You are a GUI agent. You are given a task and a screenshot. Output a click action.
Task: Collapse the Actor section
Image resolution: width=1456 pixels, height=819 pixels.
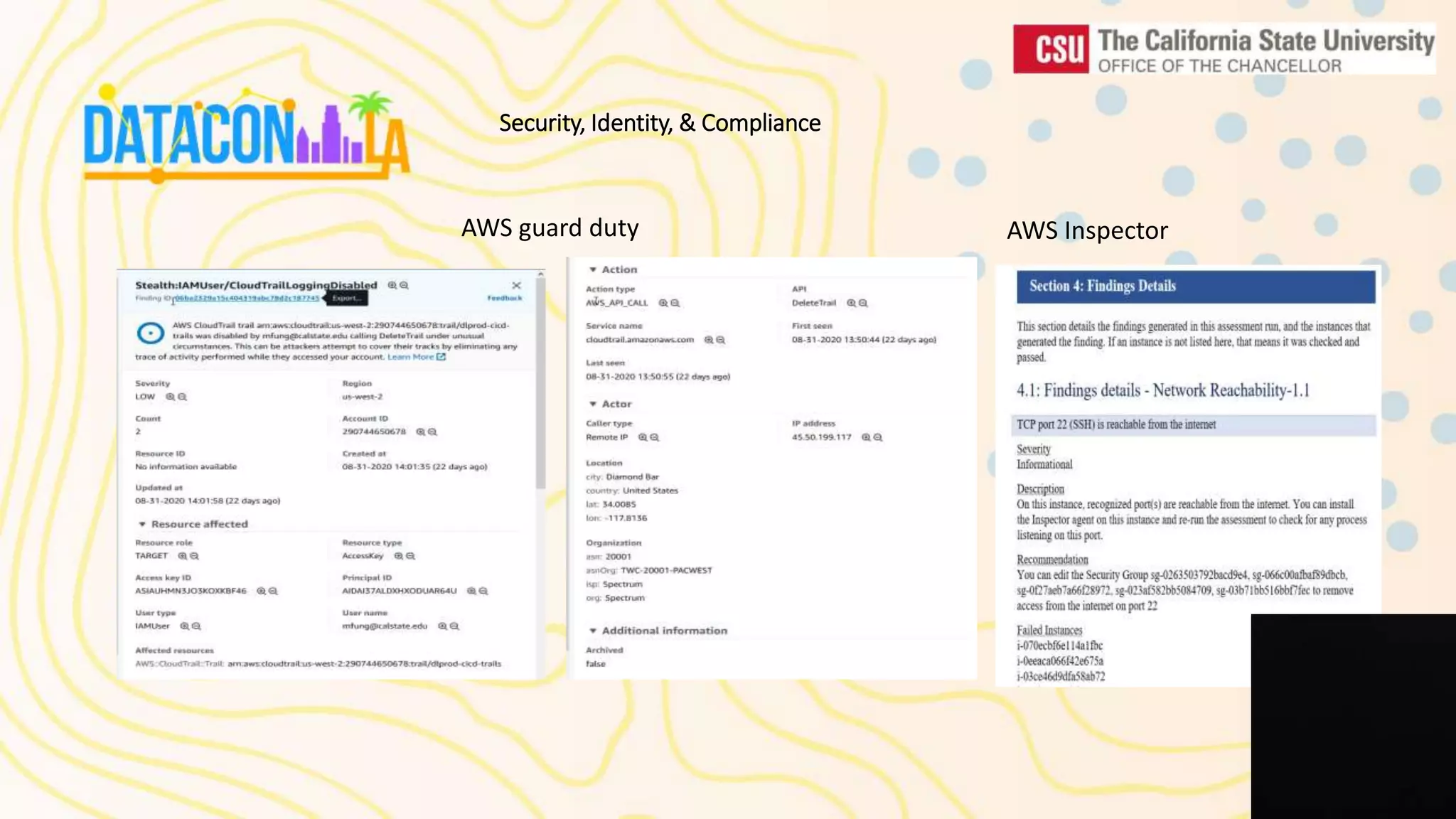point(593,404)
